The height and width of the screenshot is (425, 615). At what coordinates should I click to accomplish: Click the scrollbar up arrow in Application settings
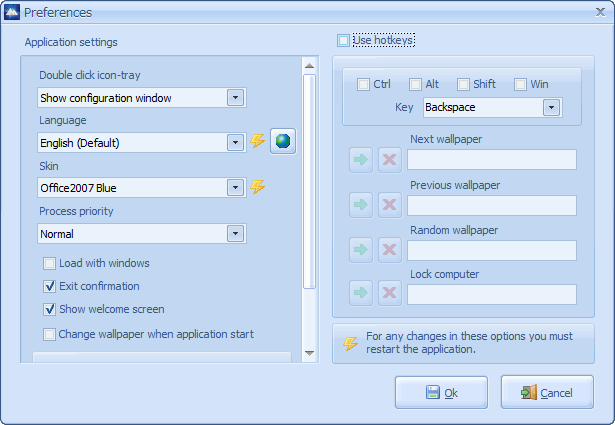click(309, 66)
